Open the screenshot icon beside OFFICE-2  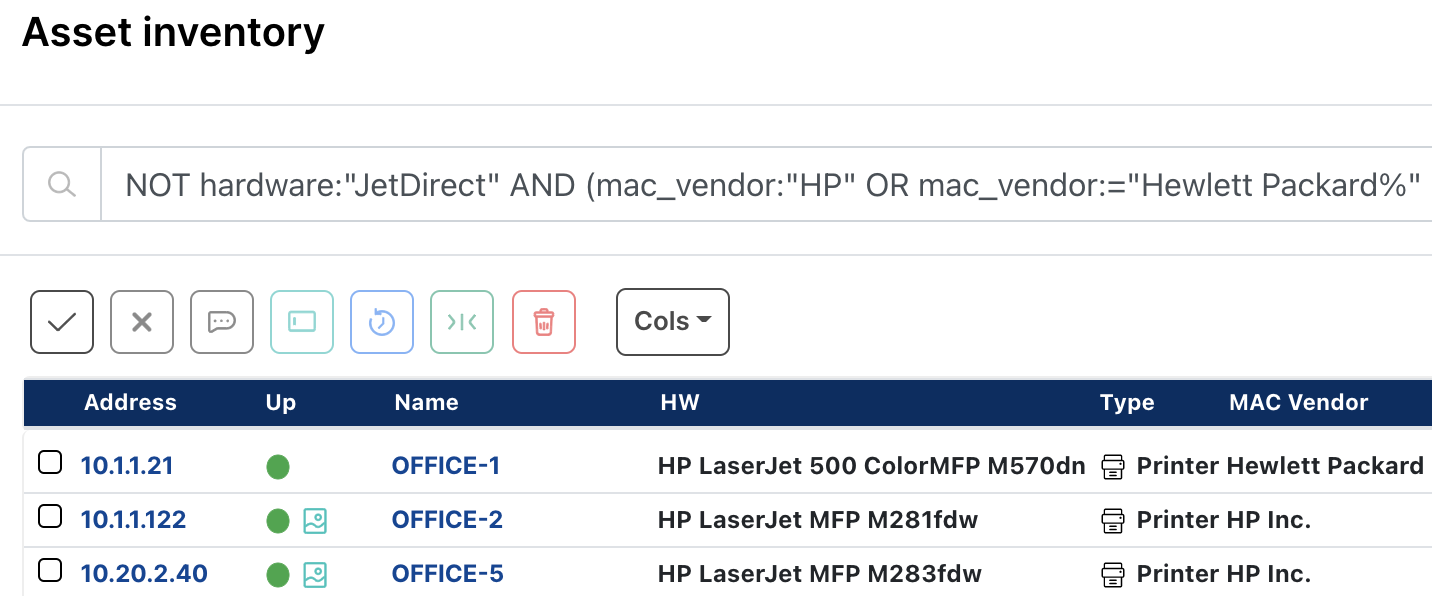(x=315, y=519)
